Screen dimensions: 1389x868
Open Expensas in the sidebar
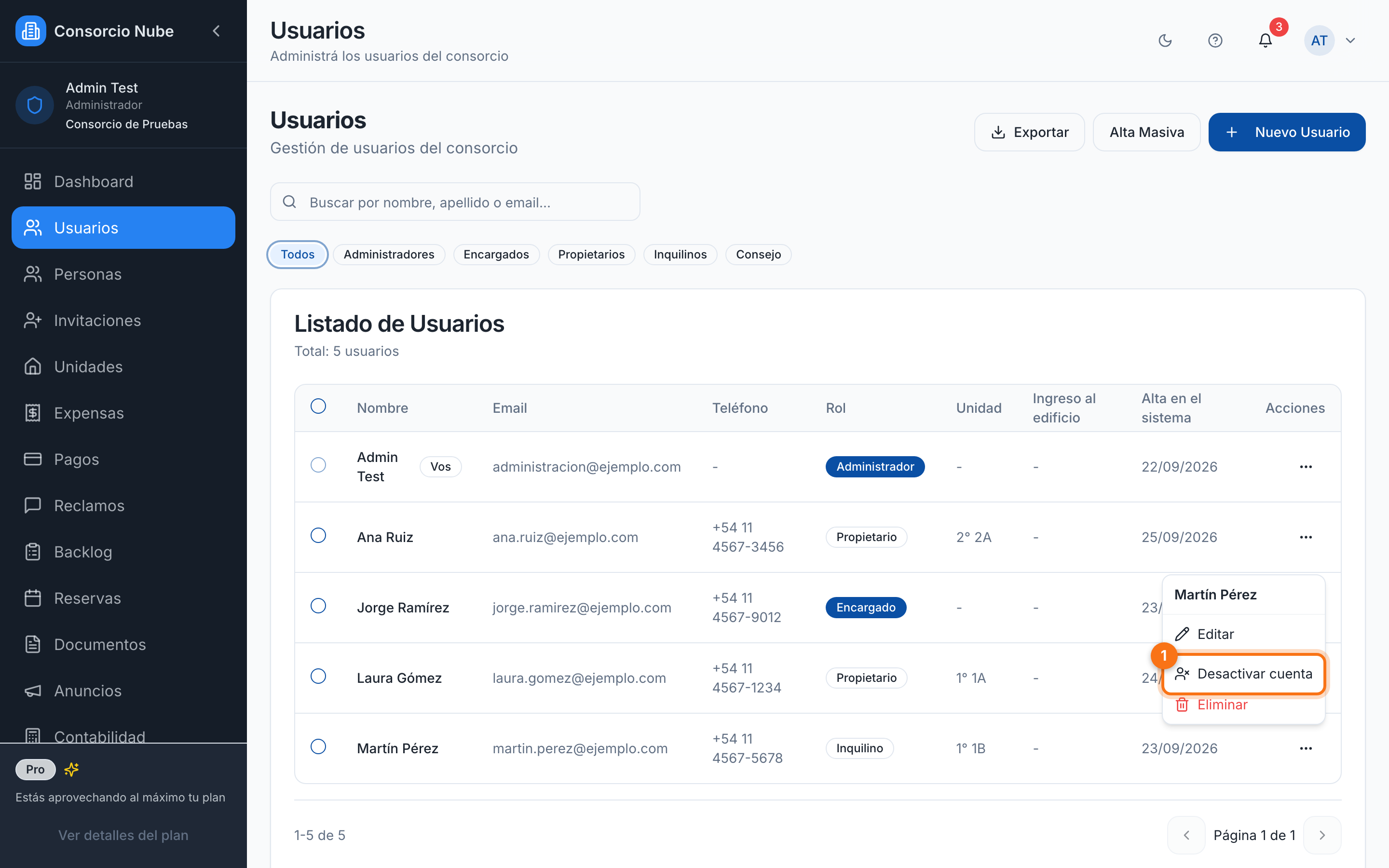[x=123, y=413]
